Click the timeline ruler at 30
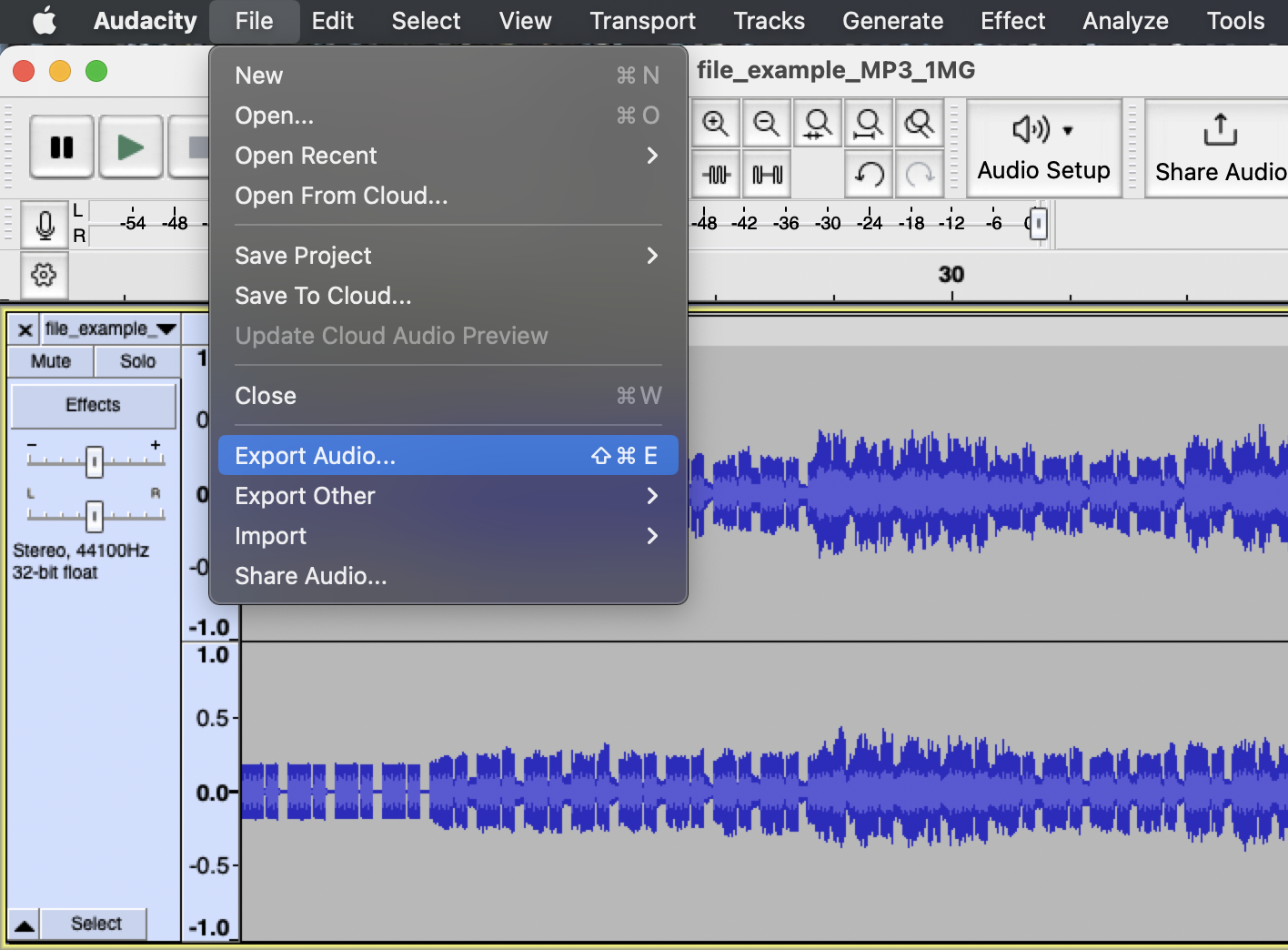Viewport: 1288px width, 950px height. [951, 275]
